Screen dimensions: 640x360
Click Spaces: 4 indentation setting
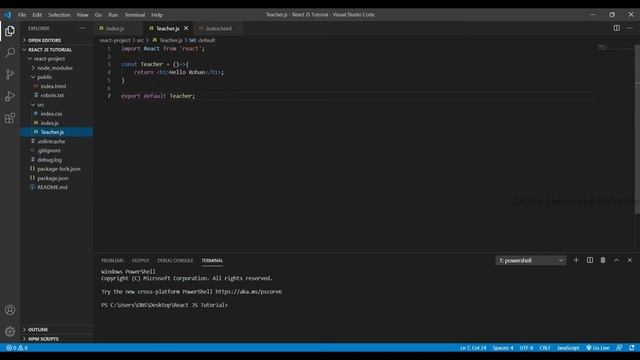pyautogui.click(x=503, y=348)
